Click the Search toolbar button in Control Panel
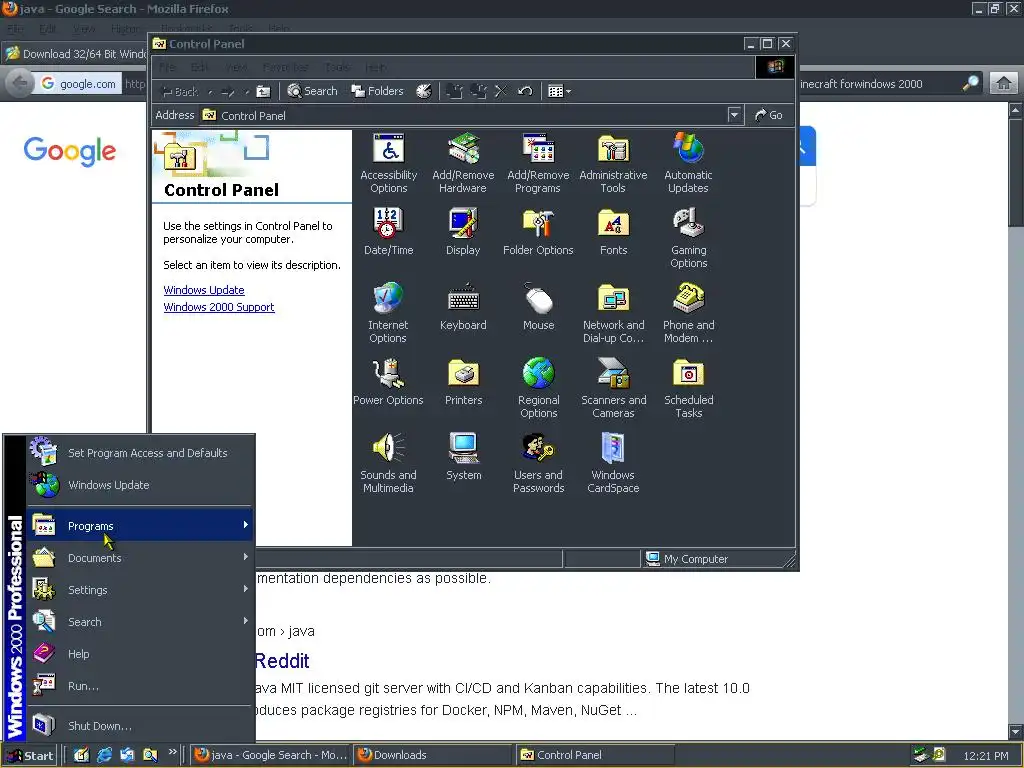The width and height of the screenshot is (1024, 768). click(x=312, y=91)
